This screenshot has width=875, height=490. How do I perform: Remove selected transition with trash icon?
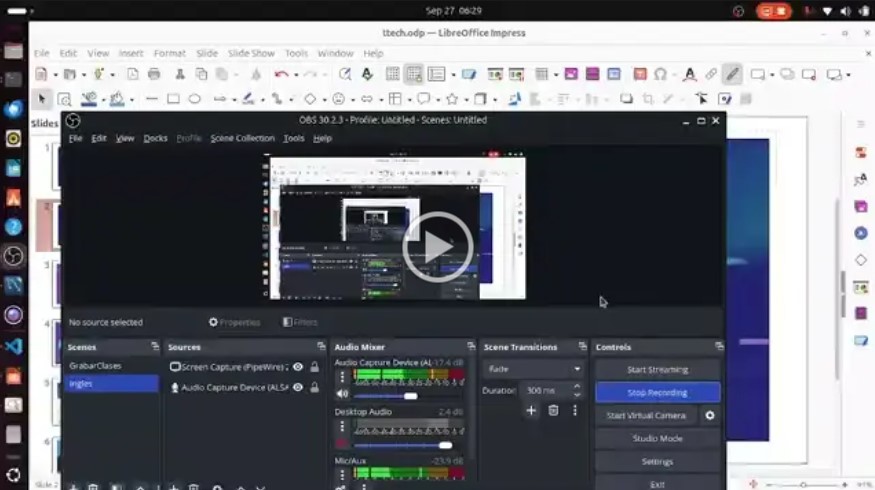tap(553, 411)
